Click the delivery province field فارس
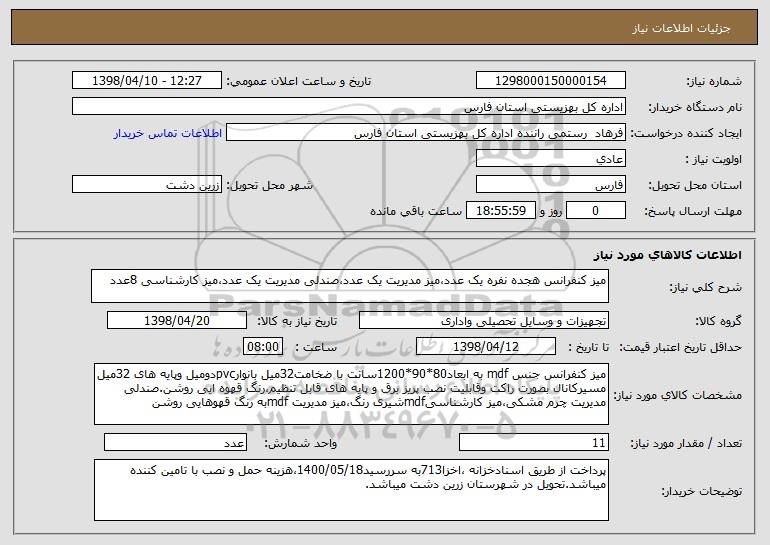 tap(550, 185)
